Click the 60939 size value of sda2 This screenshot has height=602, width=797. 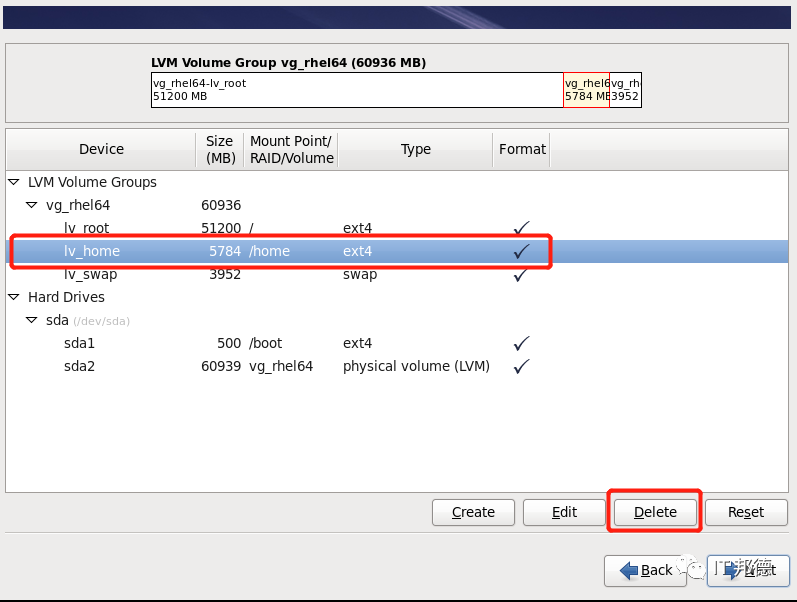pos(221,367)
